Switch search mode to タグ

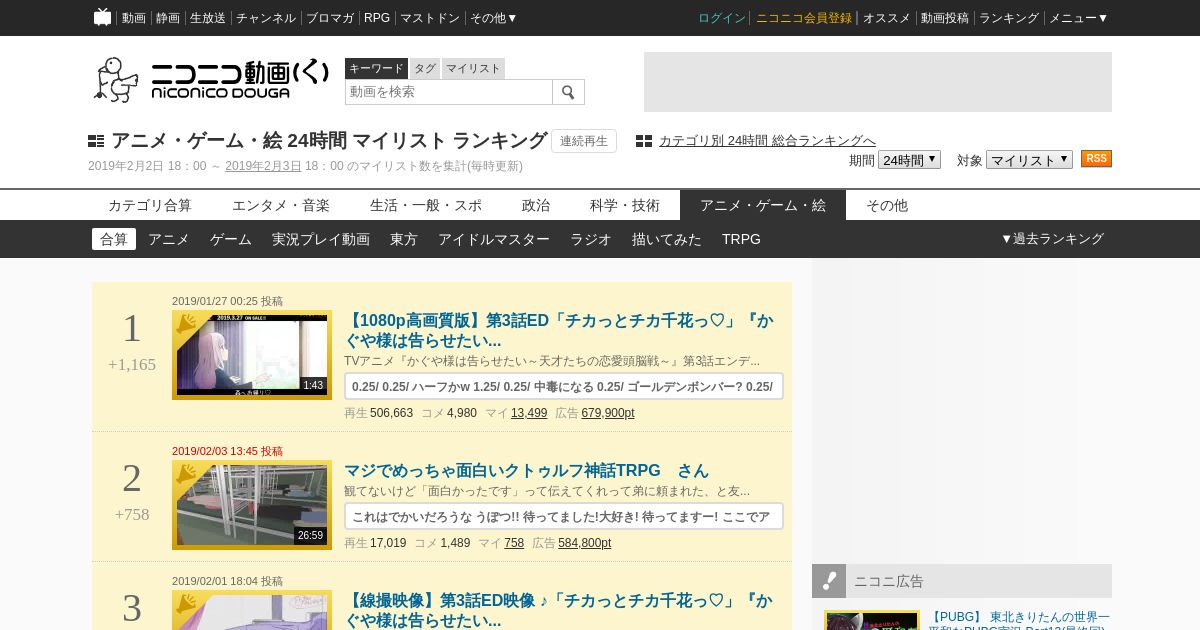pos(425,68)
